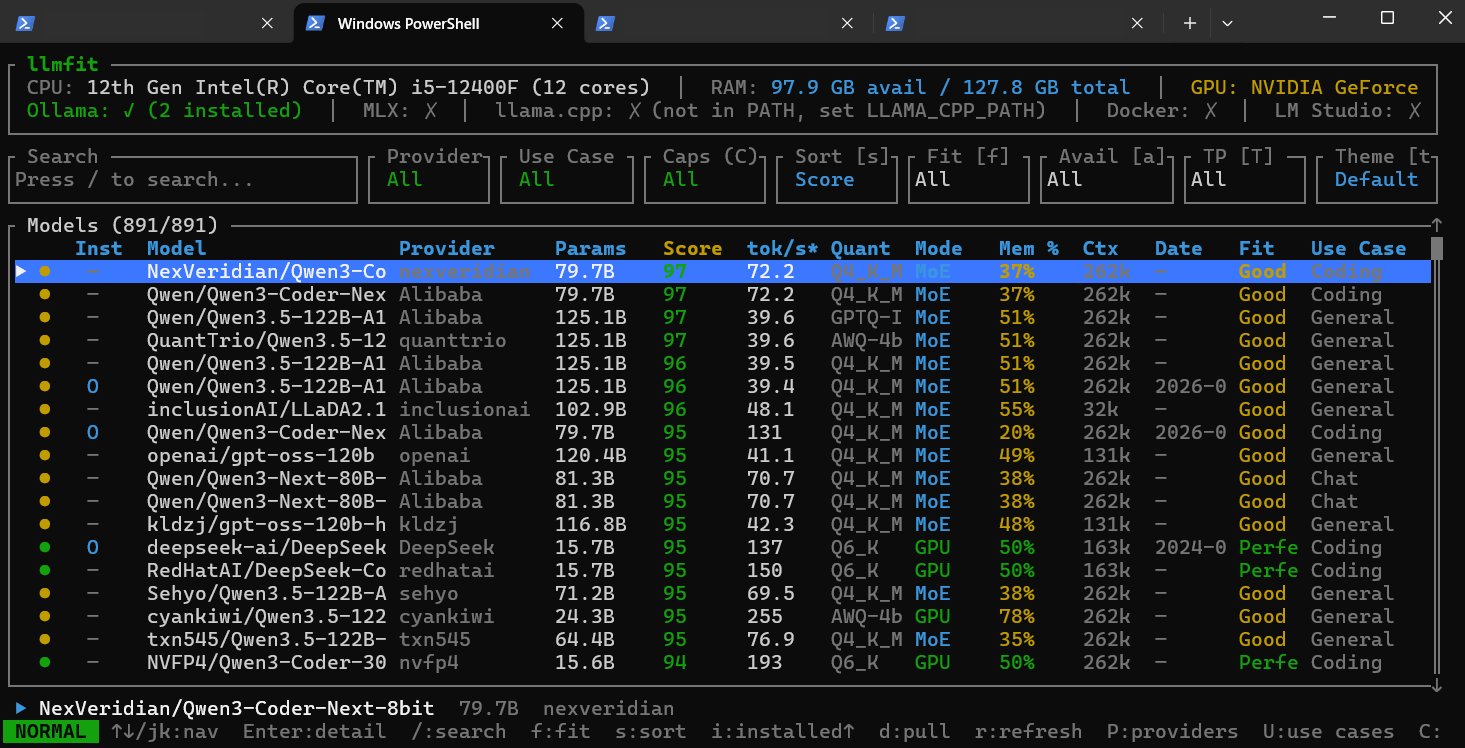Image resolution: width=1465 pixels, height=748 pixels.
Task: Open the tab dropdown chevron in the title bar
Action: click(1227, 23)
